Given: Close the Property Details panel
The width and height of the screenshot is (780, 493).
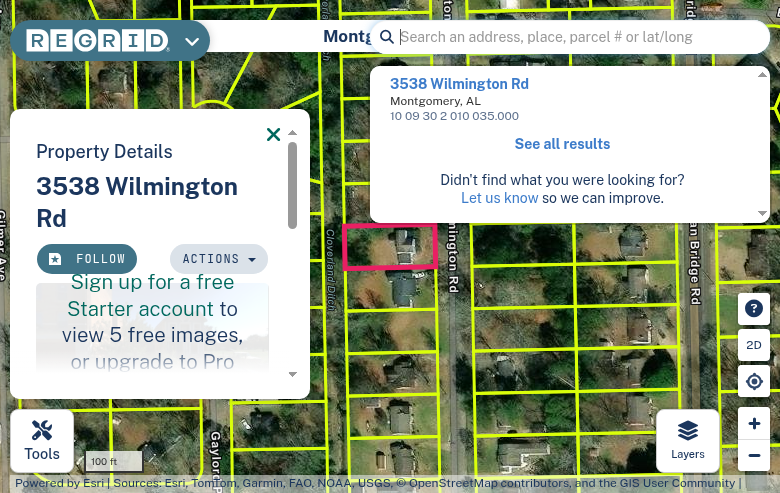Looking at the screenshot, I should 273,134.
